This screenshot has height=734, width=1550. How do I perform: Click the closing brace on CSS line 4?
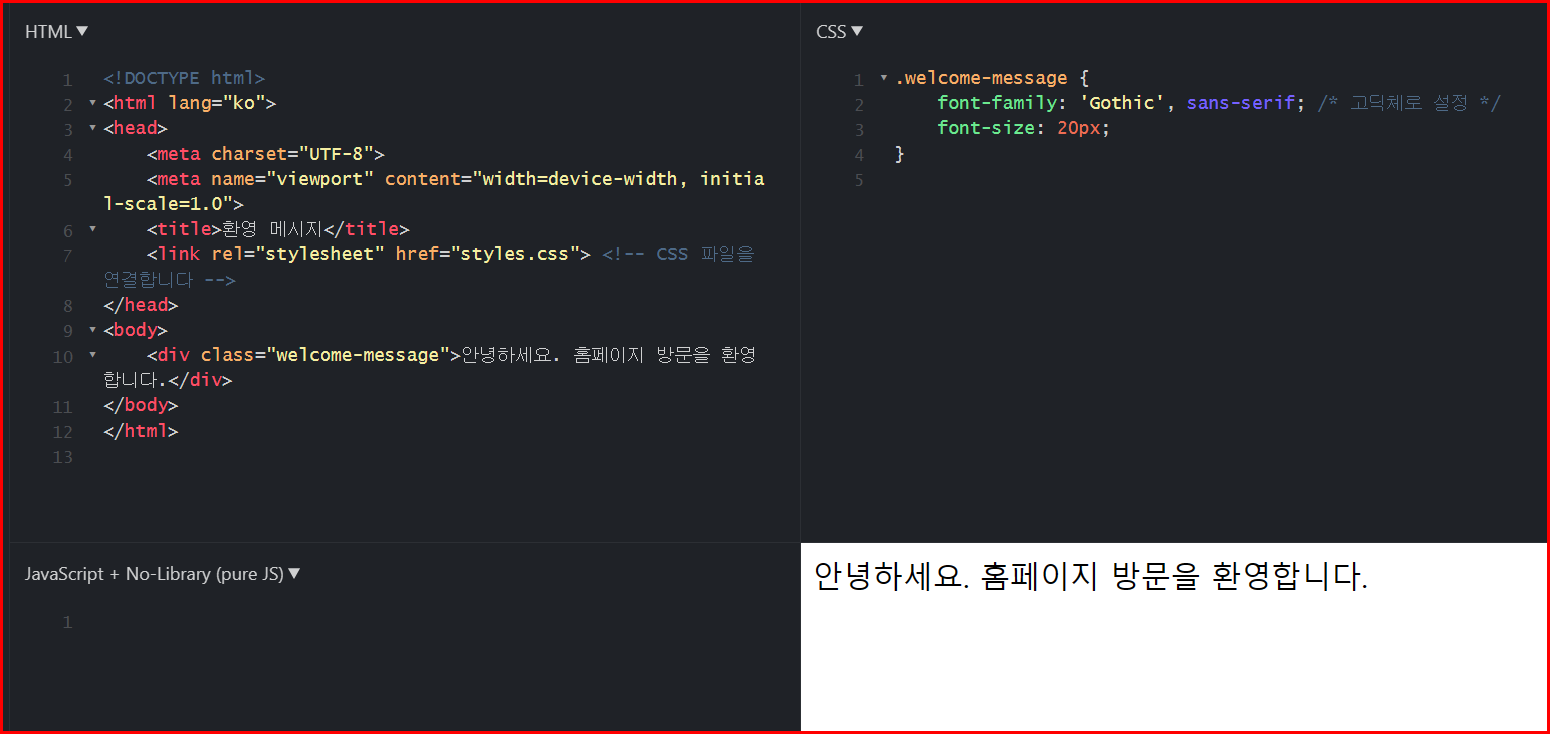click(899, 154)
